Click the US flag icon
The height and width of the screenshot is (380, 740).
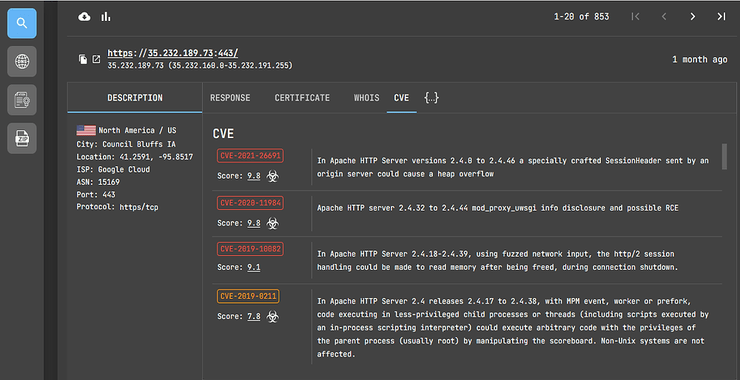pos(86,130)
